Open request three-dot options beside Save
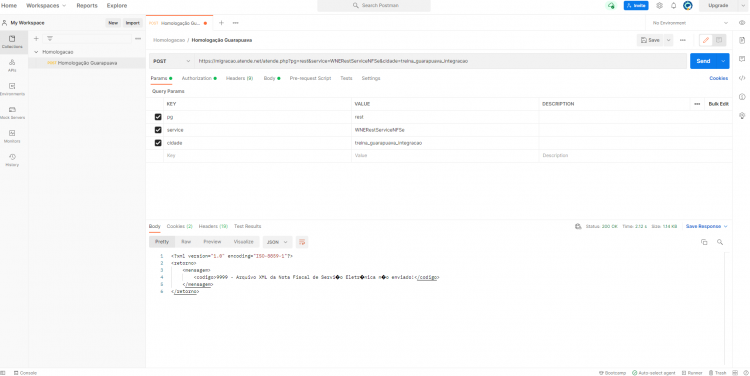Viewport: 750px width, 376px height. (x=683, y=40)
